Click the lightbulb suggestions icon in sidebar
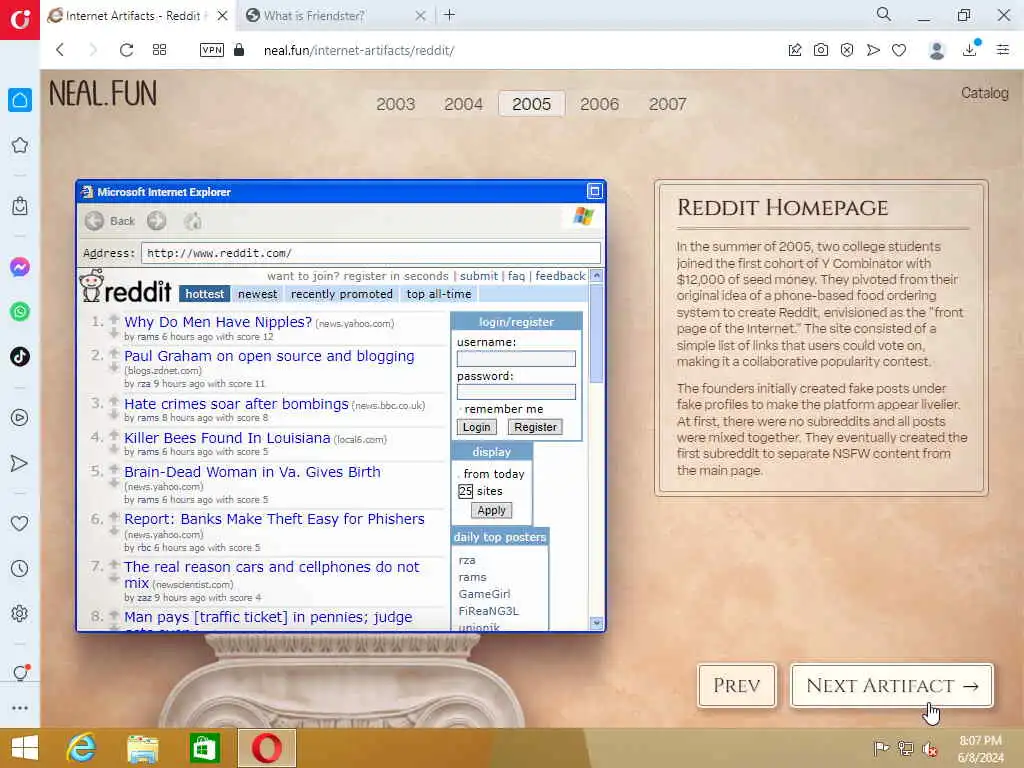 click(20, 673)
